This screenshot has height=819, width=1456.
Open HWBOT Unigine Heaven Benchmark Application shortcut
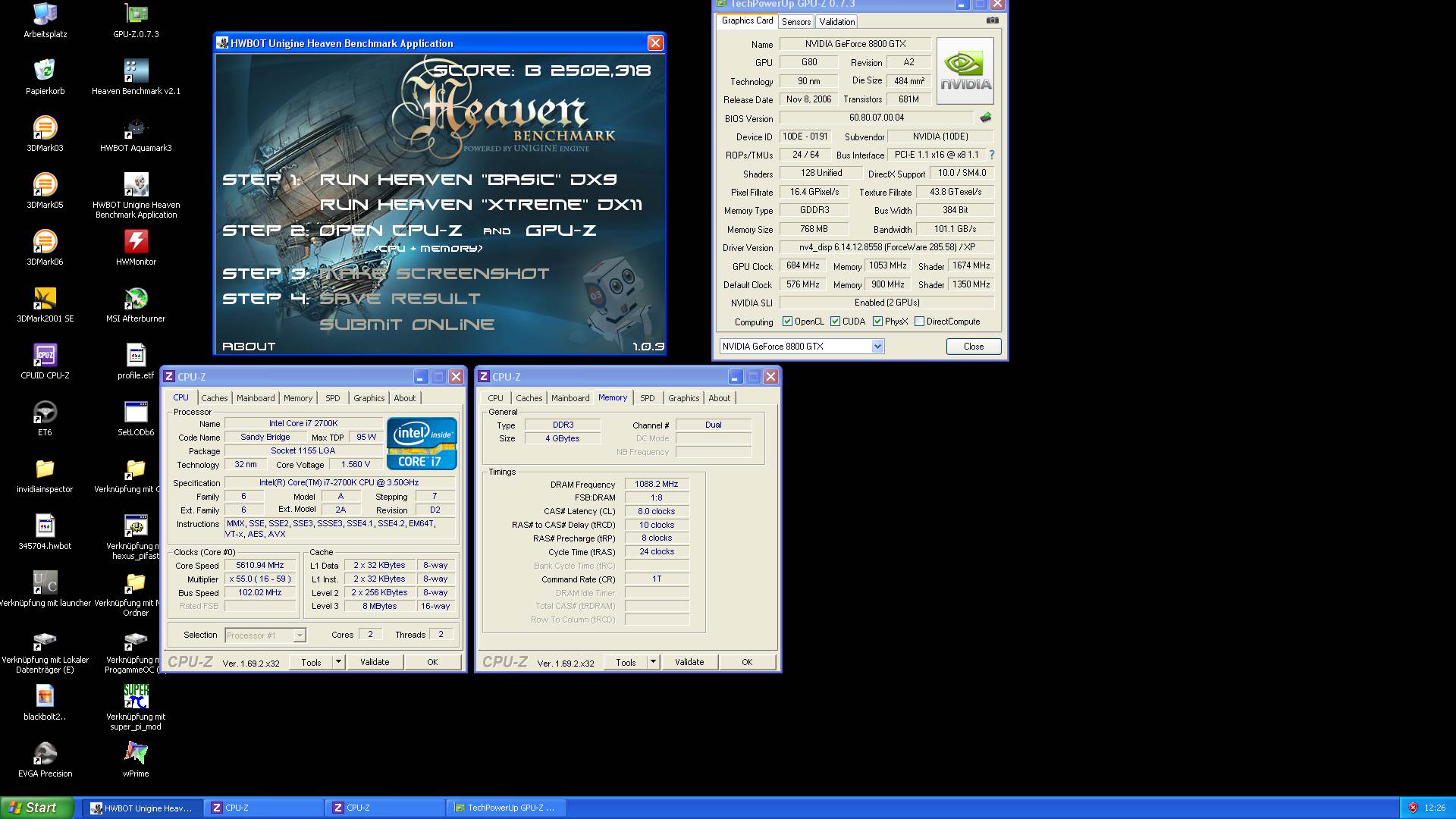(x=136, y=195)
